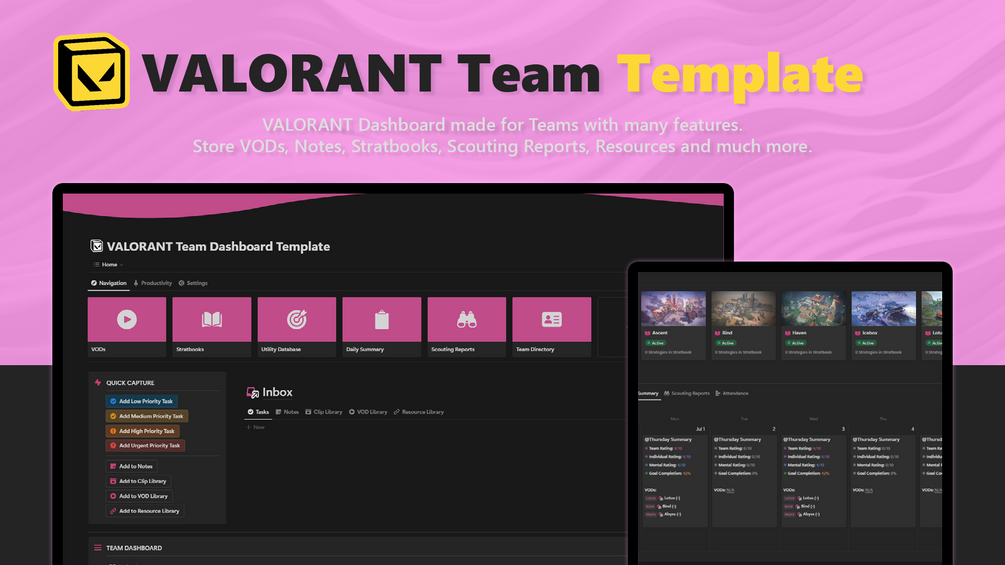Open the Lotus (-) VOD on Jul 1
The height and width of the screenshot is (565, 1005).
point(670,498)
